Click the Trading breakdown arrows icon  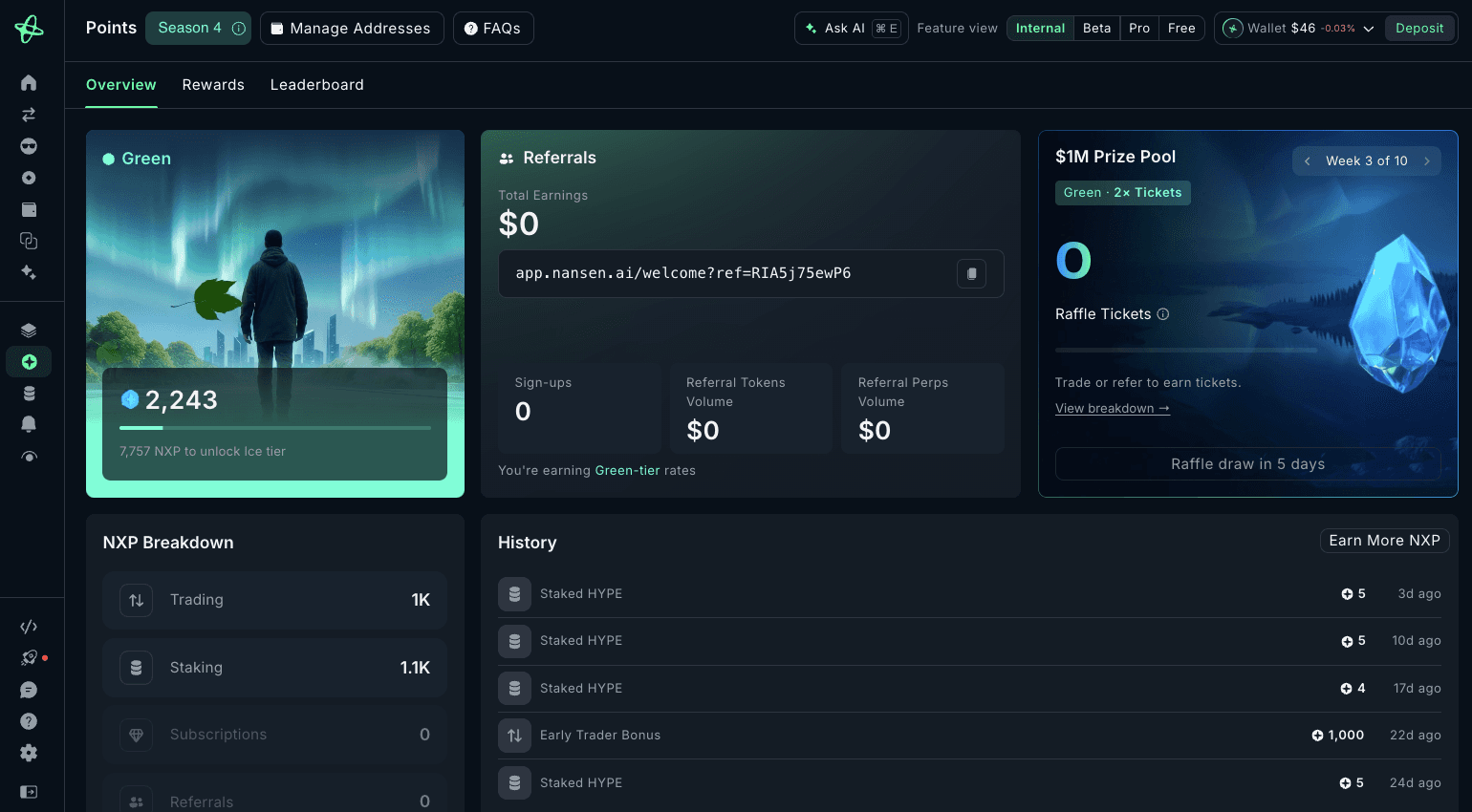(136, 600)
